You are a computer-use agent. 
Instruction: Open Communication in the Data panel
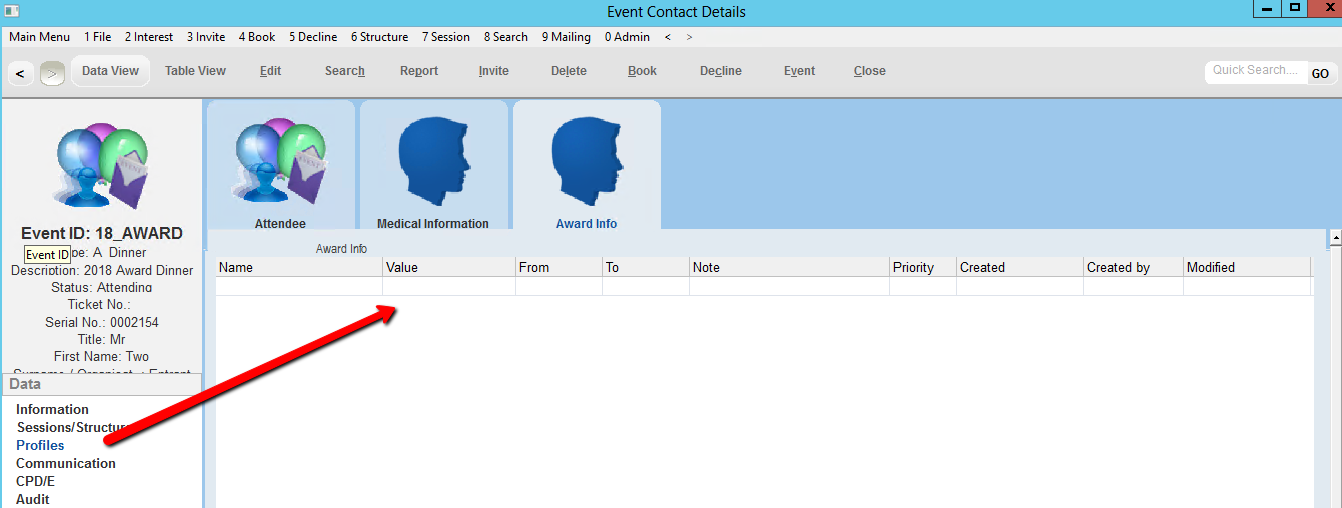click(x=66, y=463)
